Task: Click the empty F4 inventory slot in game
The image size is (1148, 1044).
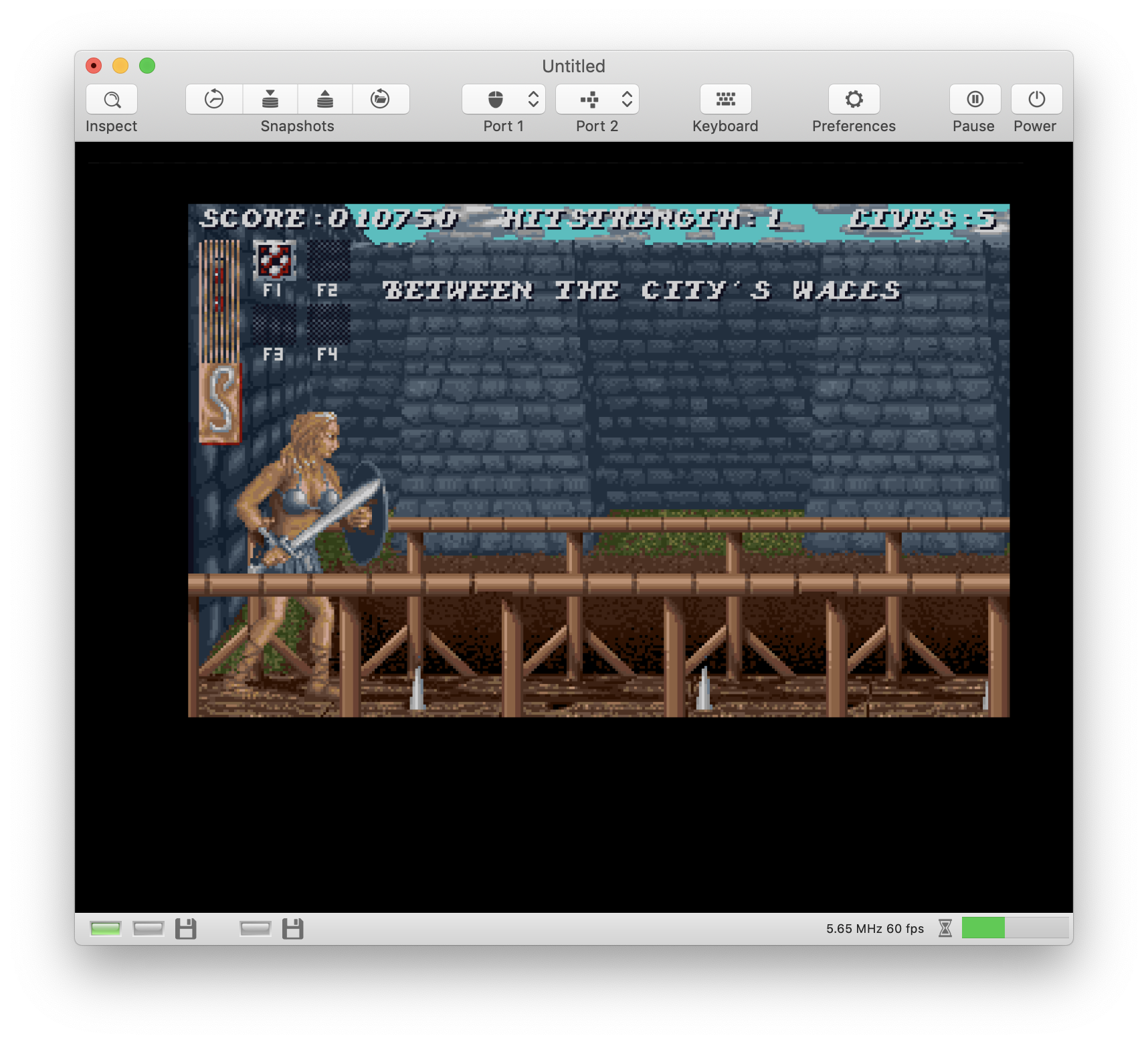Action: click(x=328, y=325)
